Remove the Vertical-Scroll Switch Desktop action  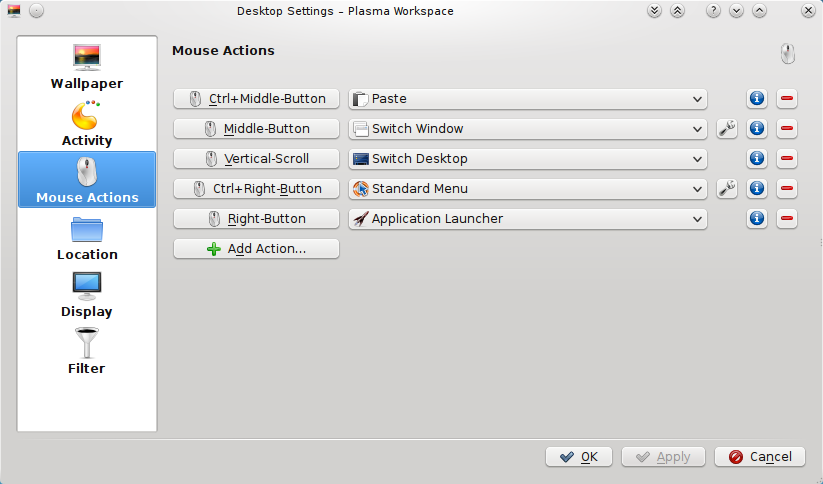coord(787,159)
